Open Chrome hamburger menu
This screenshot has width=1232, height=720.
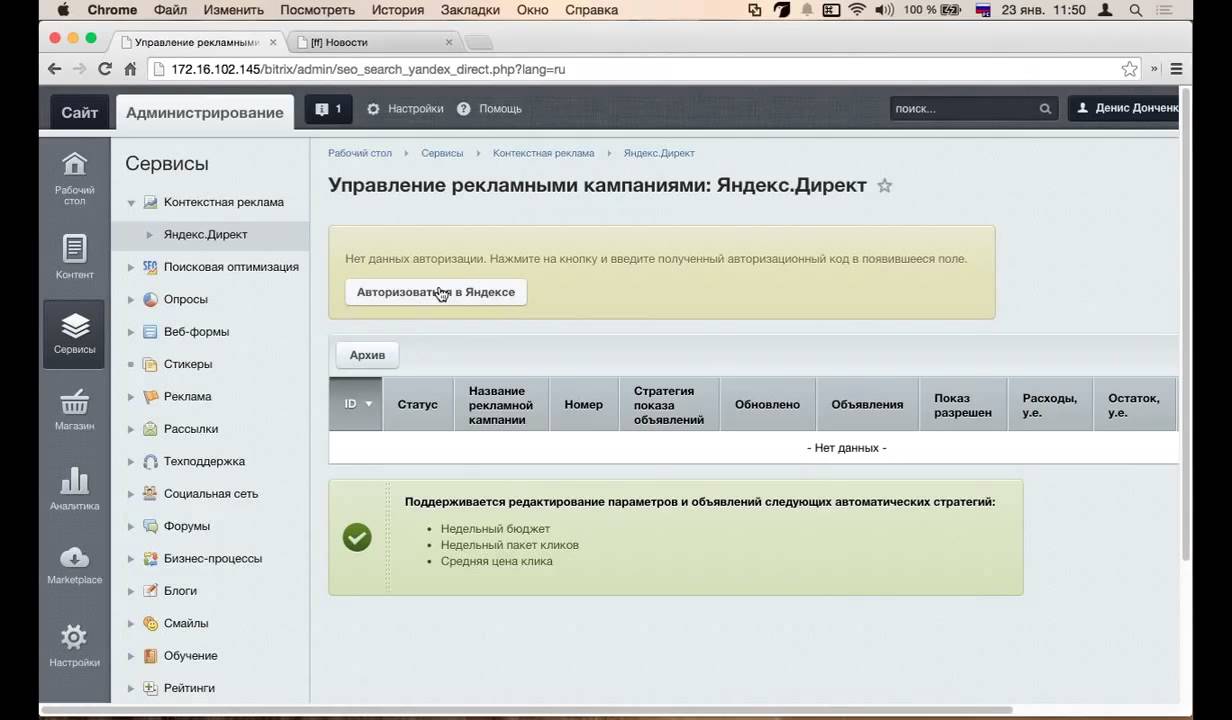pyautogui.click(x=1176, y=69)
